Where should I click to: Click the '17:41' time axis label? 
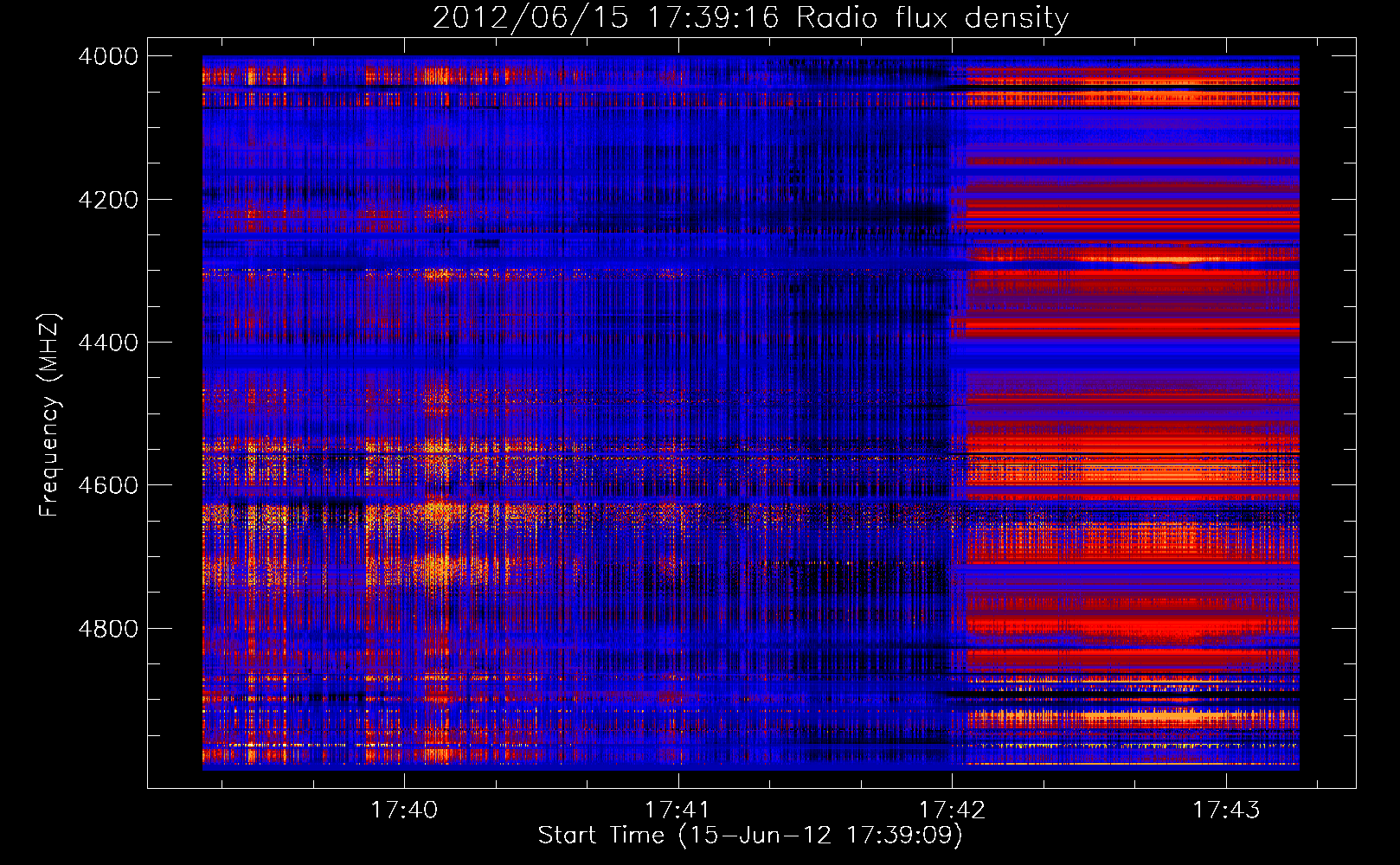pyautogui.click(x=678, y=810)
